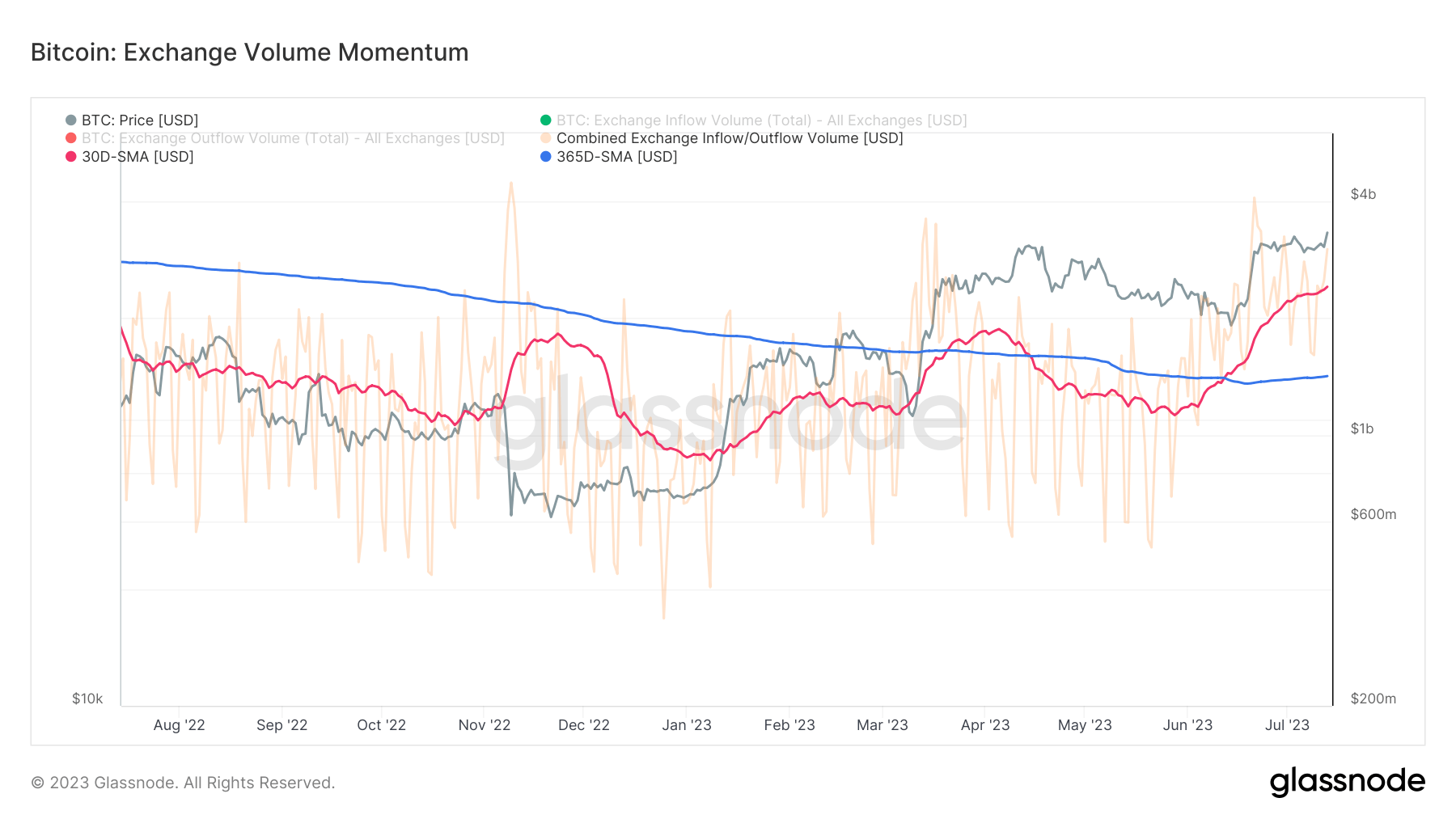Click the $200m right axis value
1456x819 pixels.
click(x=1373, y=699)
